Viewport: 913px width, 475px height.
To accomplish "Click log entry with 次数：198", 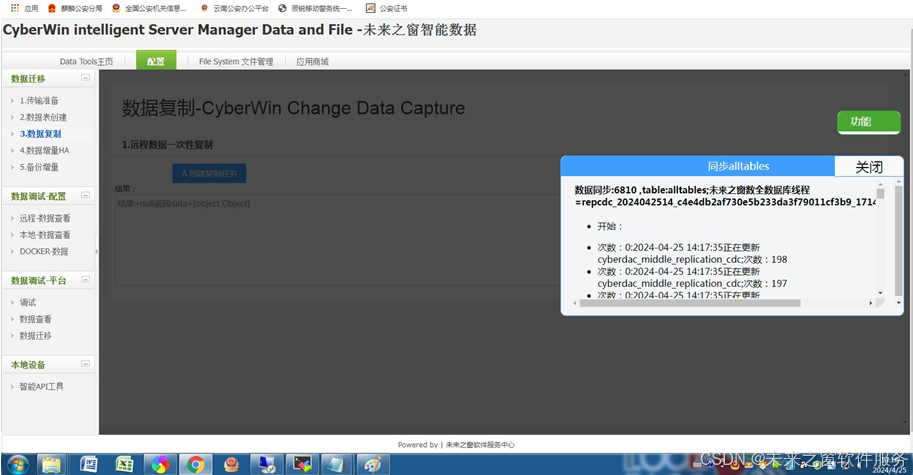I will pos(692,253).
